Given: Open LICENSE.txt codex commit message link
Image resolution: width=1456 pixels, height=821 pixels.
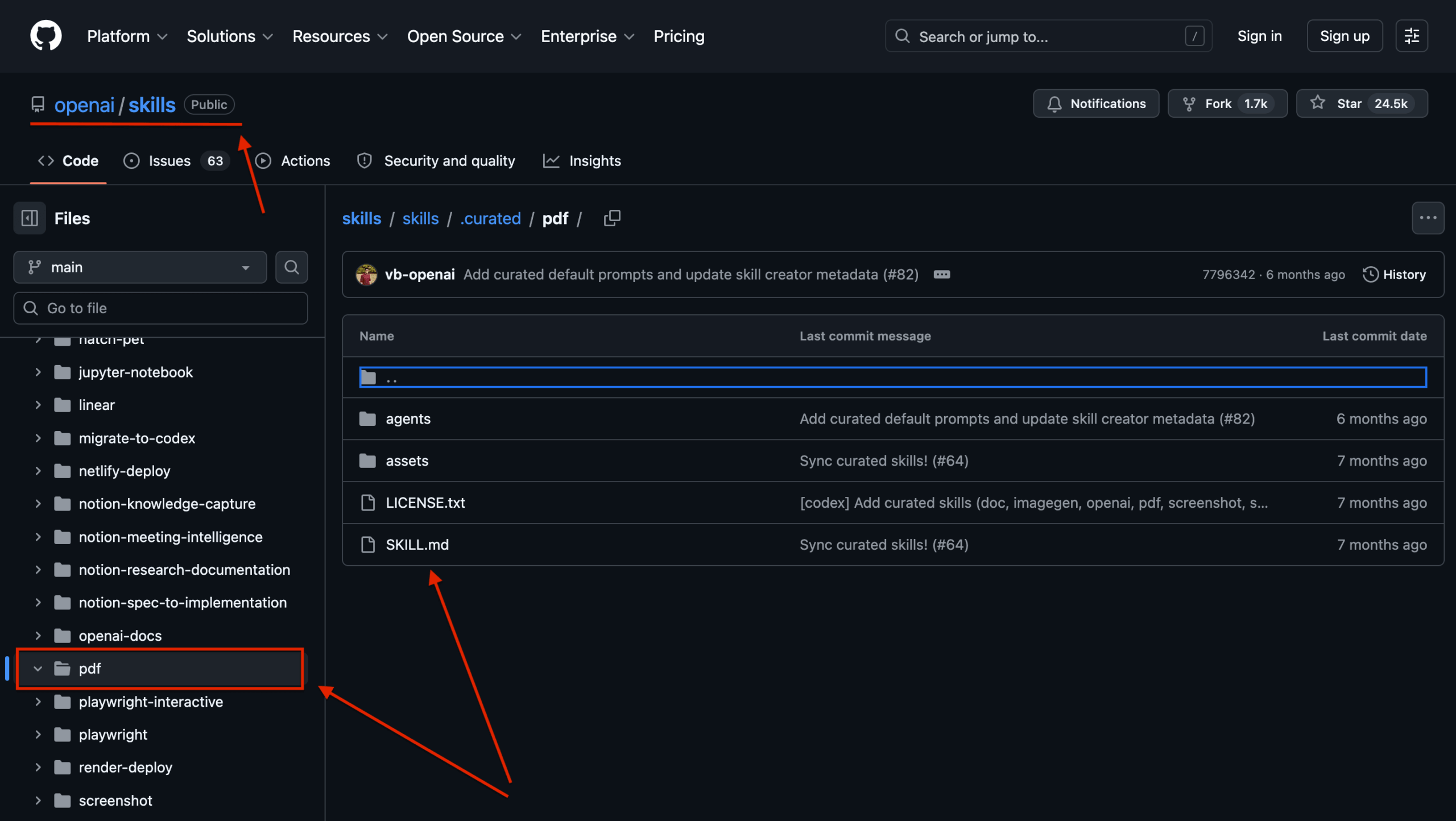Looking at the screenshot, I should coord(1034,503).
